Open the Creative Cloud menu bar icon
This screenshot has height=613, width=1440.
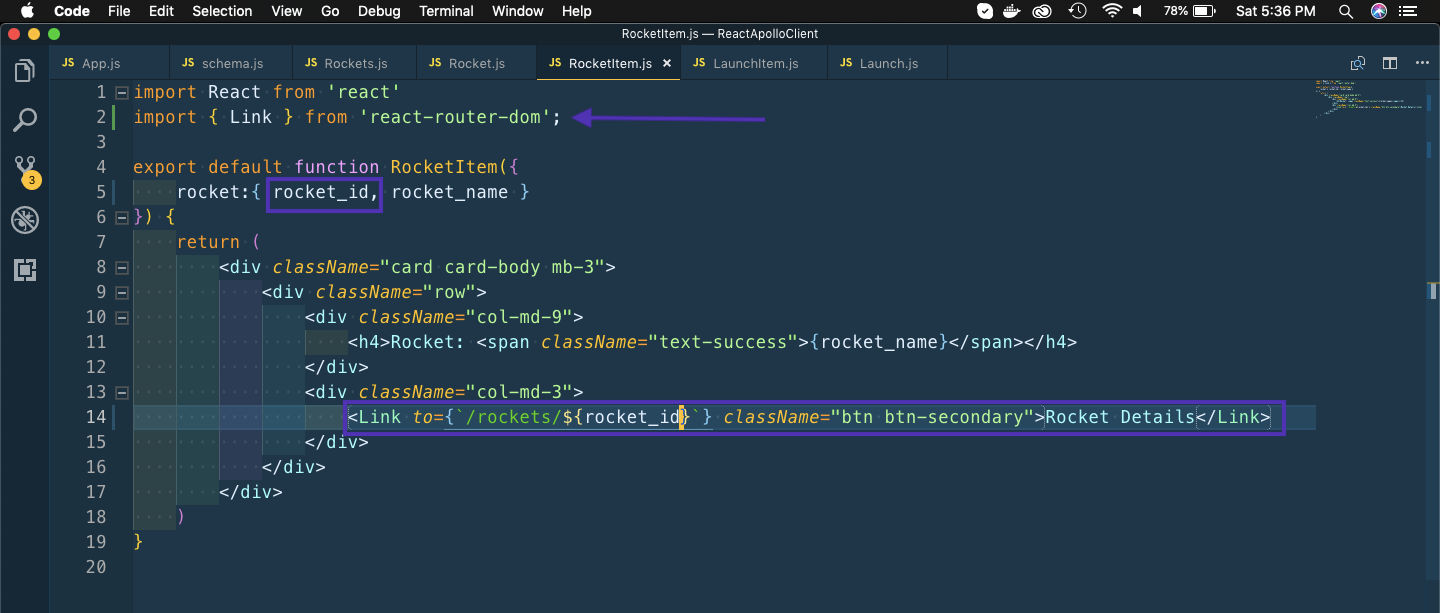point(1043,11)
